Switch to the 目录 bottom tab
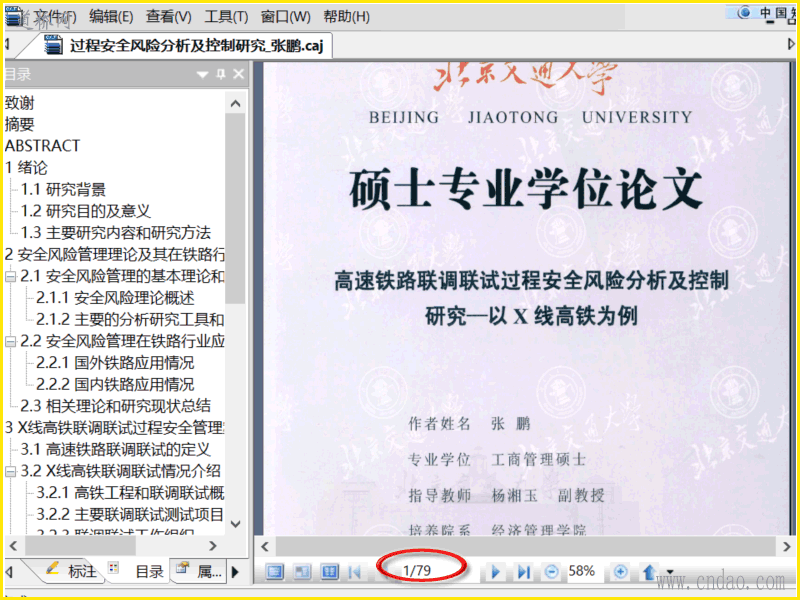This screenshot has width=800, height=600. [x=138, y=571]
